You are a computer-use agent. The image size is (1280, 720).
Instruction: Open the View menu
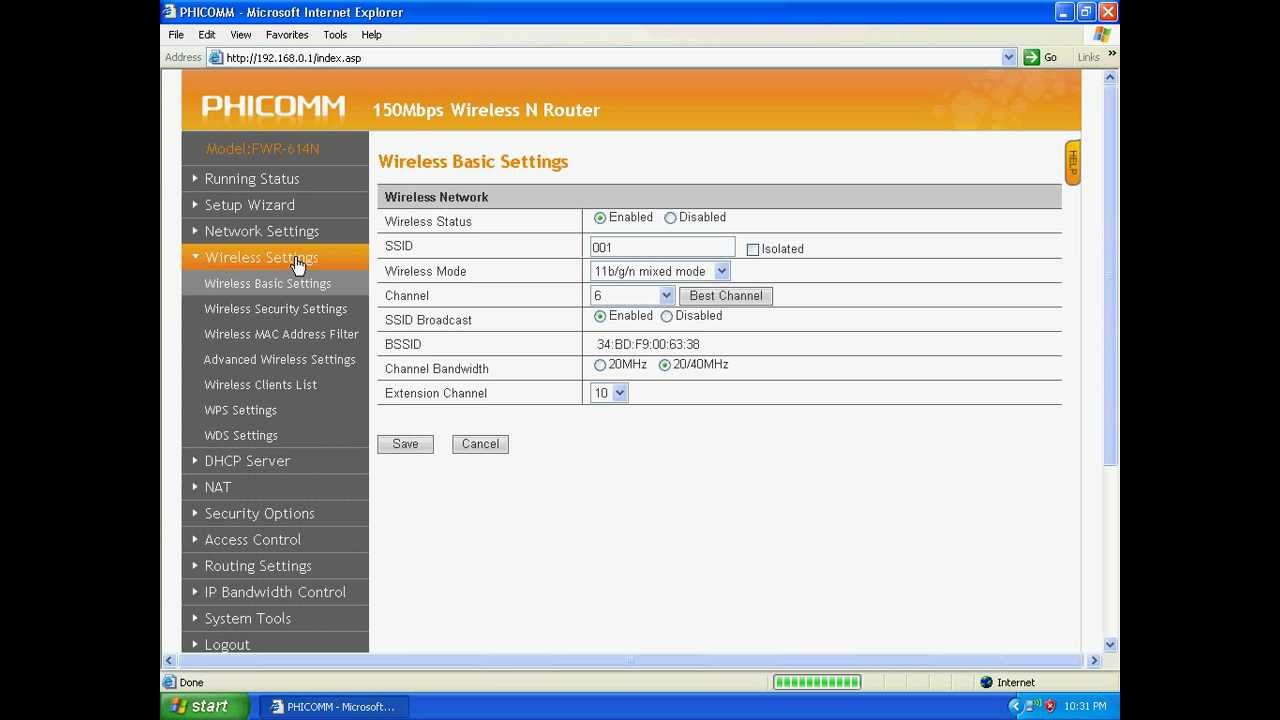click(241, 34)
